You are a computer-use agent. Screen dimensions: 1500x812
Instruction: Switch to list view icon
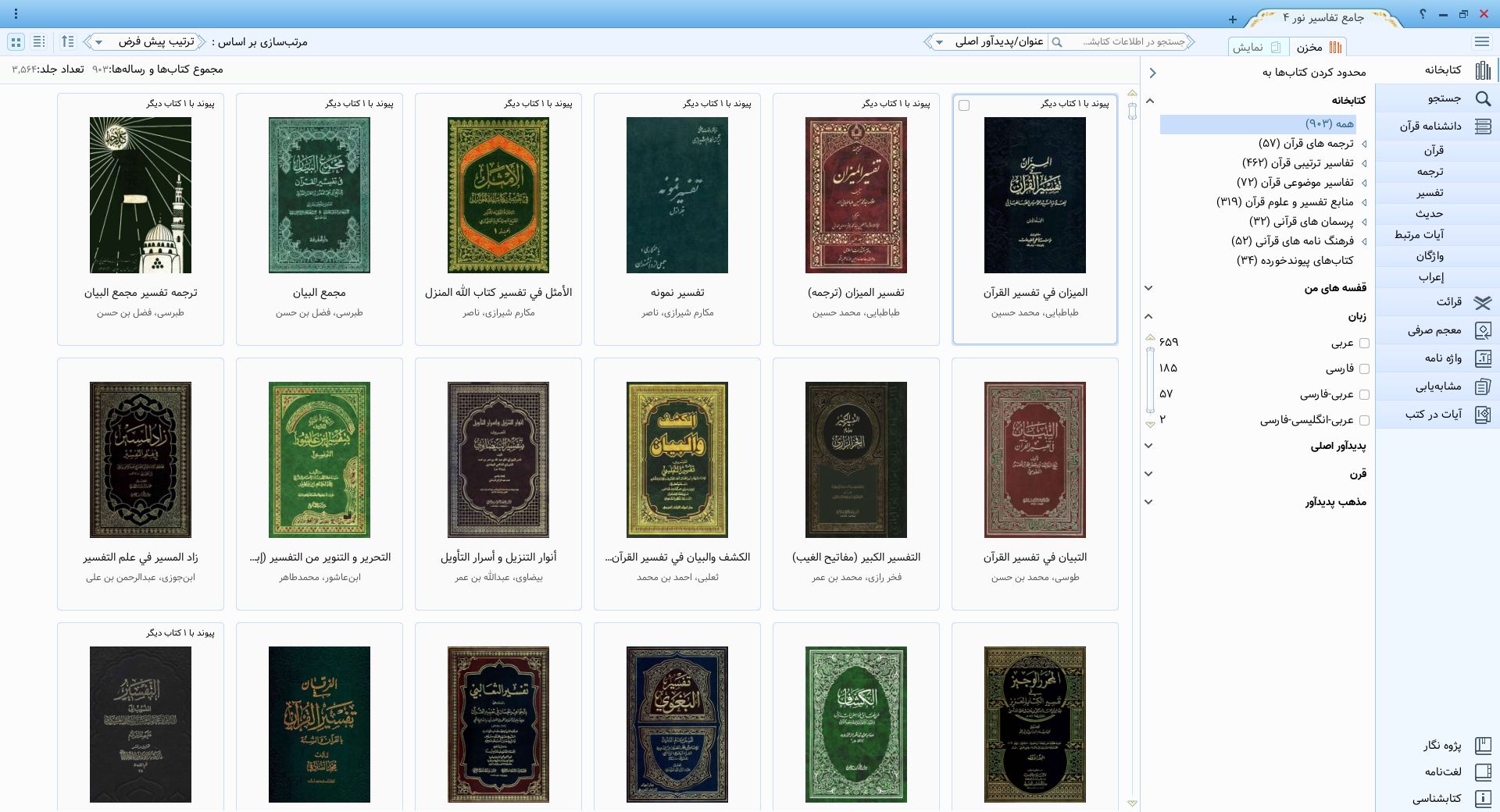39,41
